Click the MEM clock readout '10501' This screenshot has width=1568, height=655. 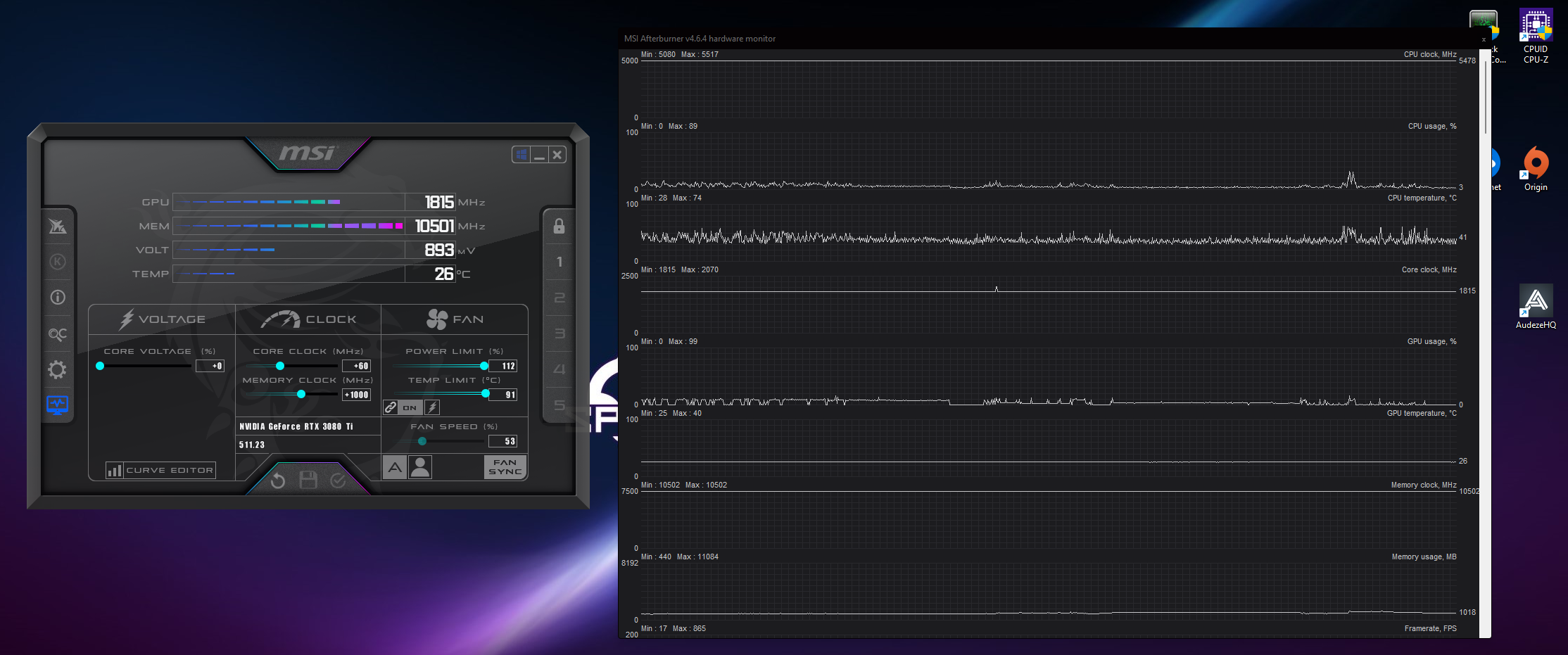tap(434, 227)
